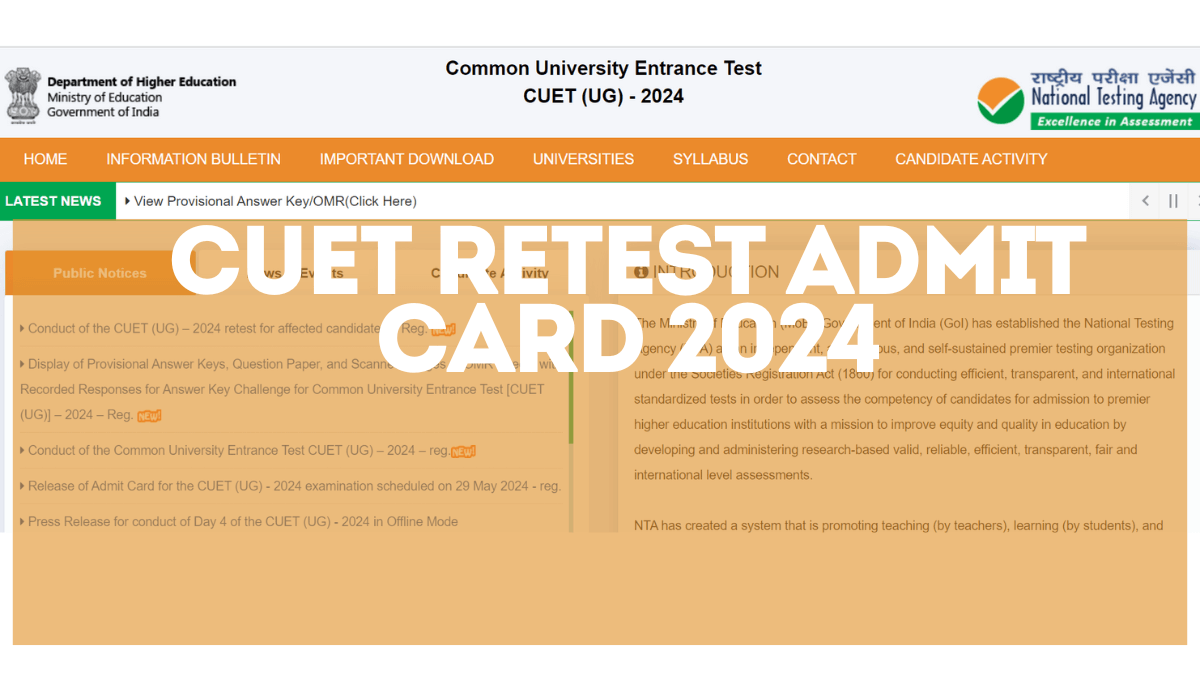Click Department of Higher Education text
The height and width of the screenshot is (675, 1200).
tap(142, 82)
